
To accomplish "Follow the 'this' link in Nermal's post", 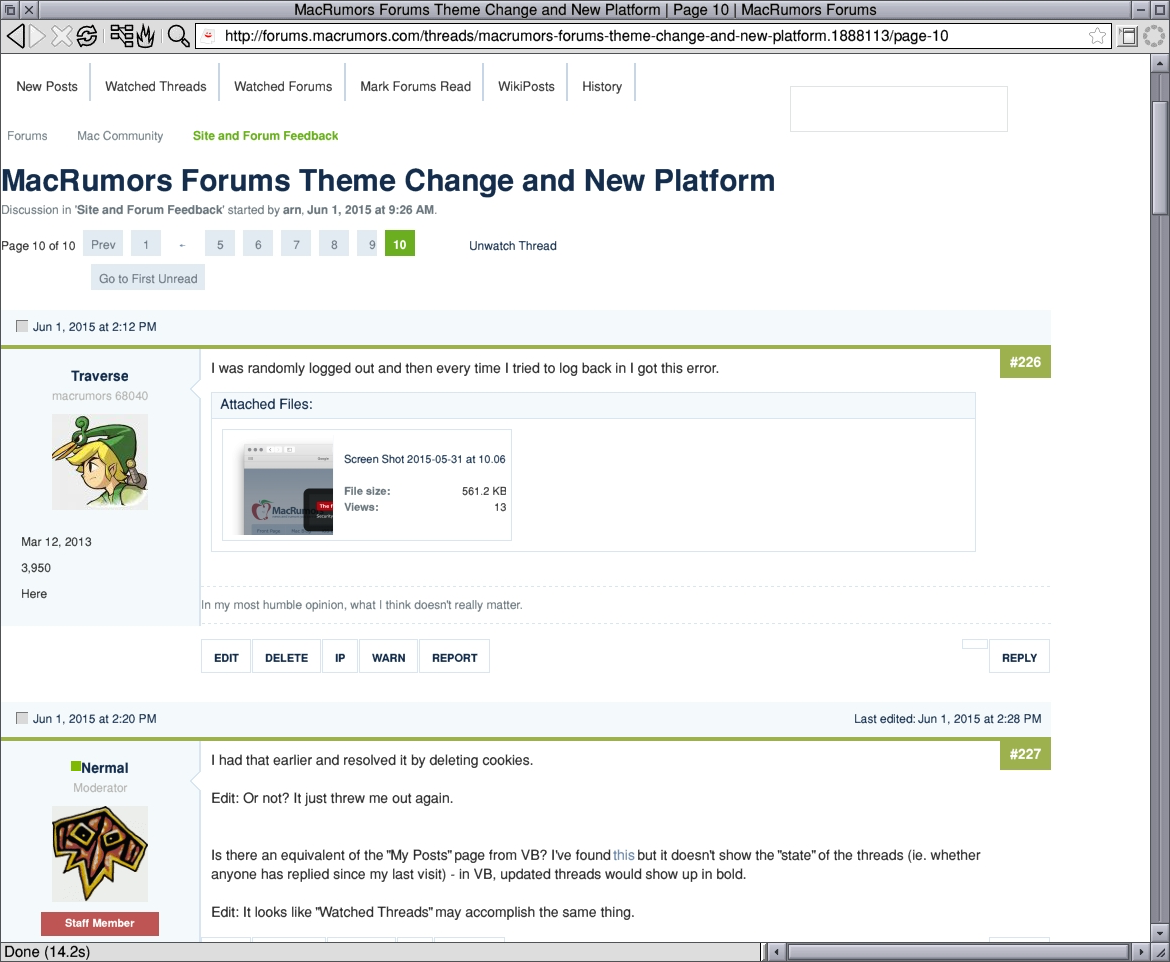I will point(624,855).
